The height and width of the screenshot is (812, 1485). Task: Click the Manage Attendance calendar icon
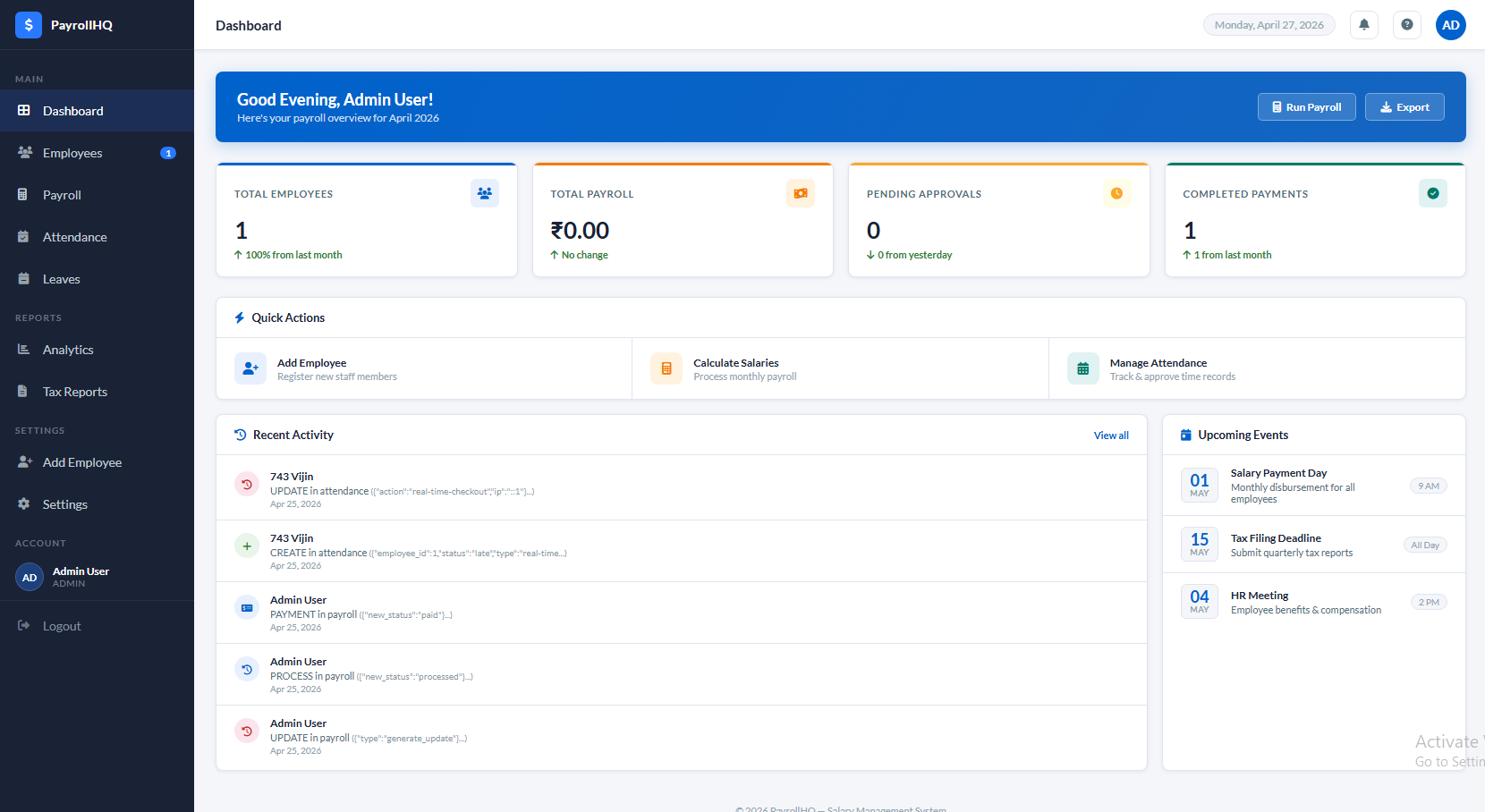(x=1082, y=368)
